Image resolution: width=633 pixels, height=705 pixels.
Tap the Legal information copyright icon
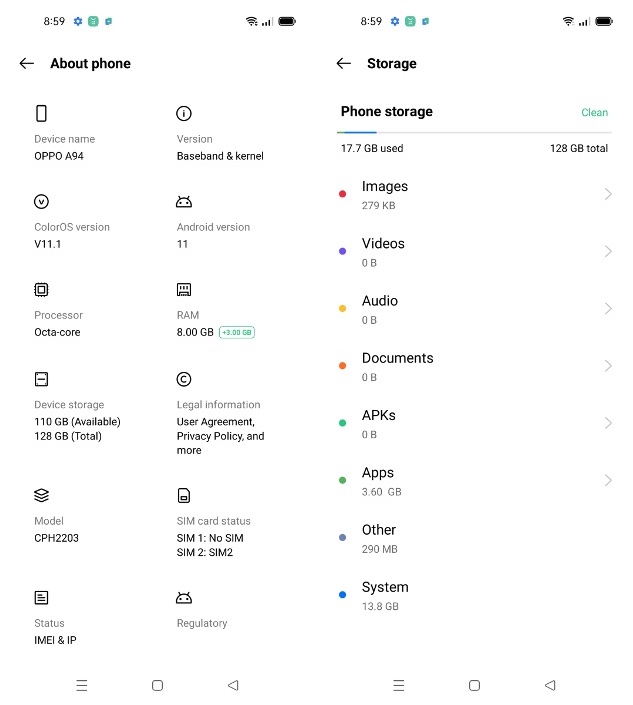point(184,379)
